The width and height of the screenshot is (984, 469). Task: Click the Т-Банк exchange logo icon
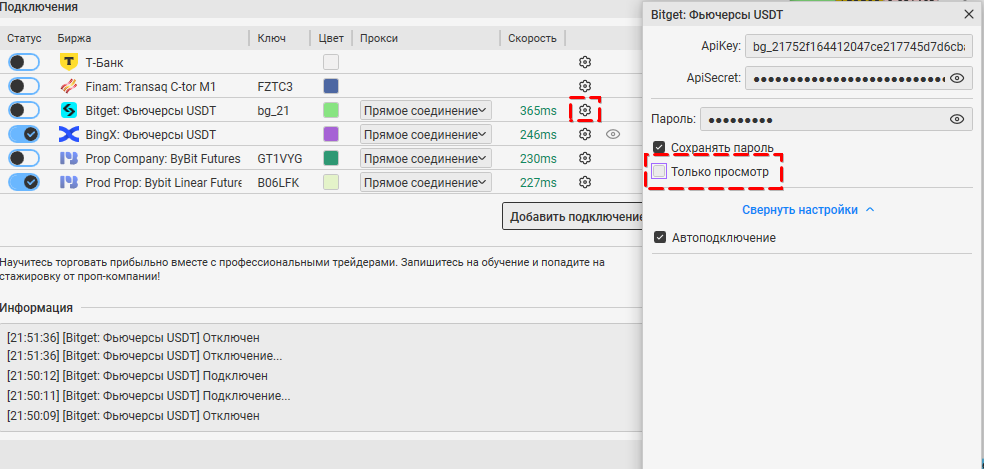(68, 62)
